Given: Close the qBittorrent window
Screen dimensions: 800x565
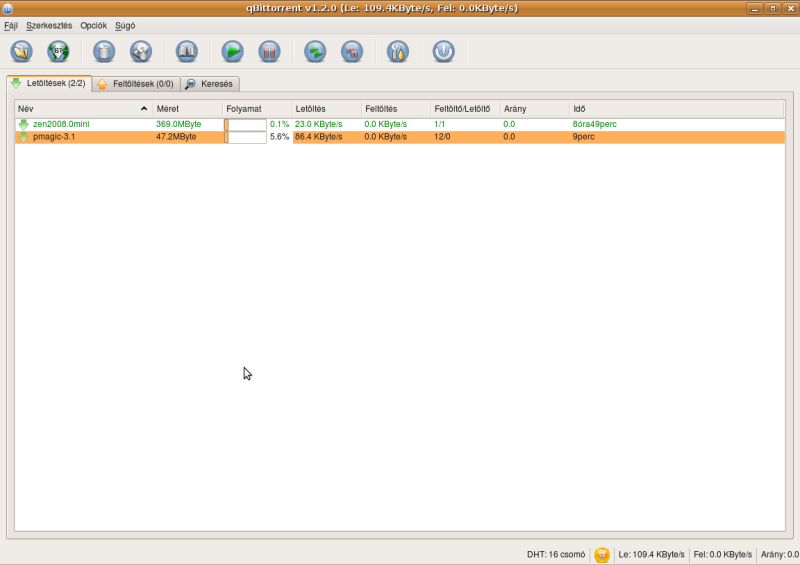Looking at the screenshot, I should pyautogui.click(x=791, y=8).
